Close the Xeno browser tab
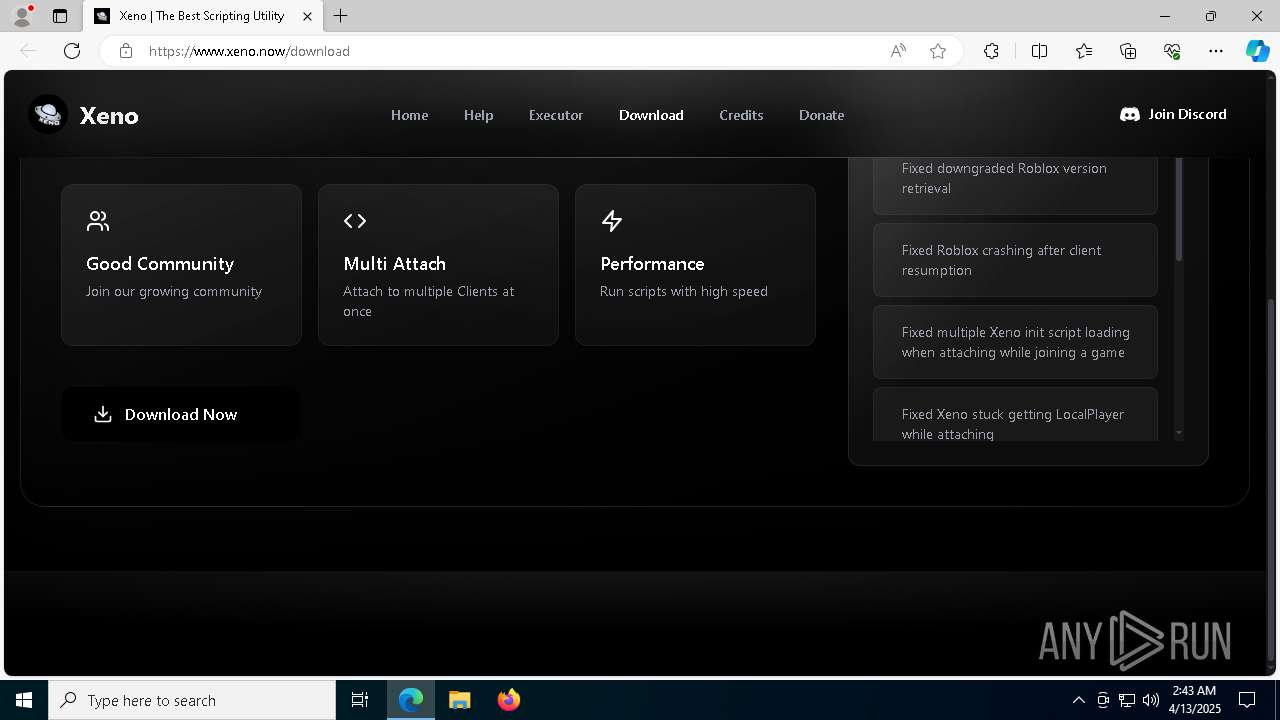Viewport: 1280px width, 720px height. tap(308, 16)
